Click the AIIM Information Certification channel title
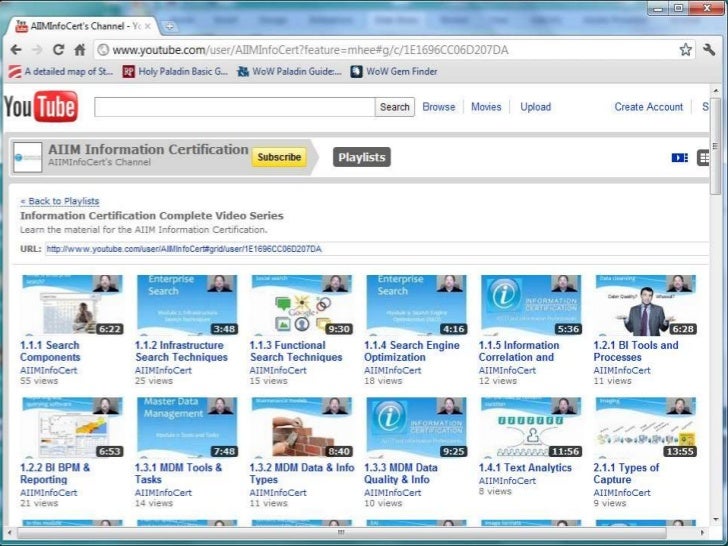The height and width of the screenshot is (546, 728). coord(148,150)
